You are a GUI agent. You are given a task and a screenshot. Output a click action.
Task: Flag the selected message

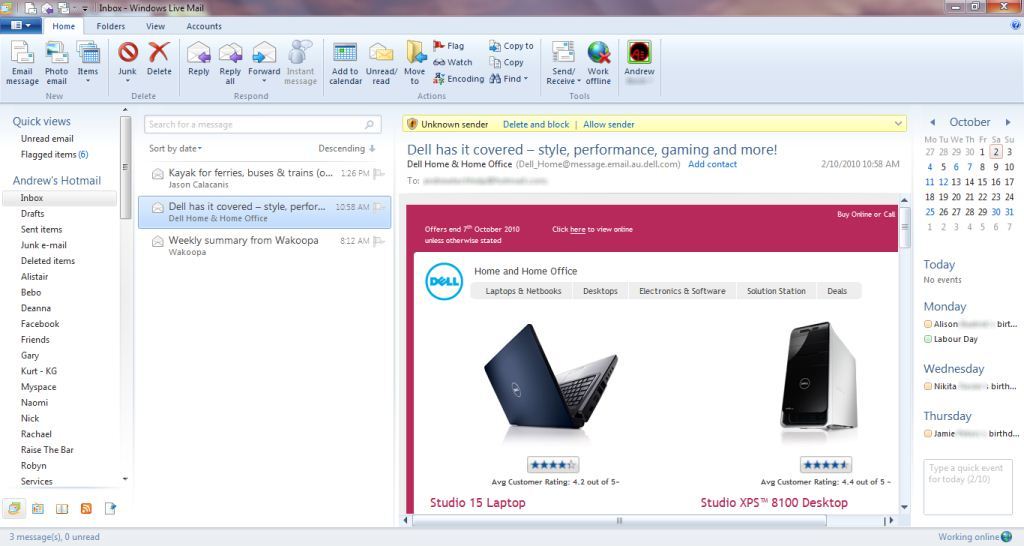449,46
